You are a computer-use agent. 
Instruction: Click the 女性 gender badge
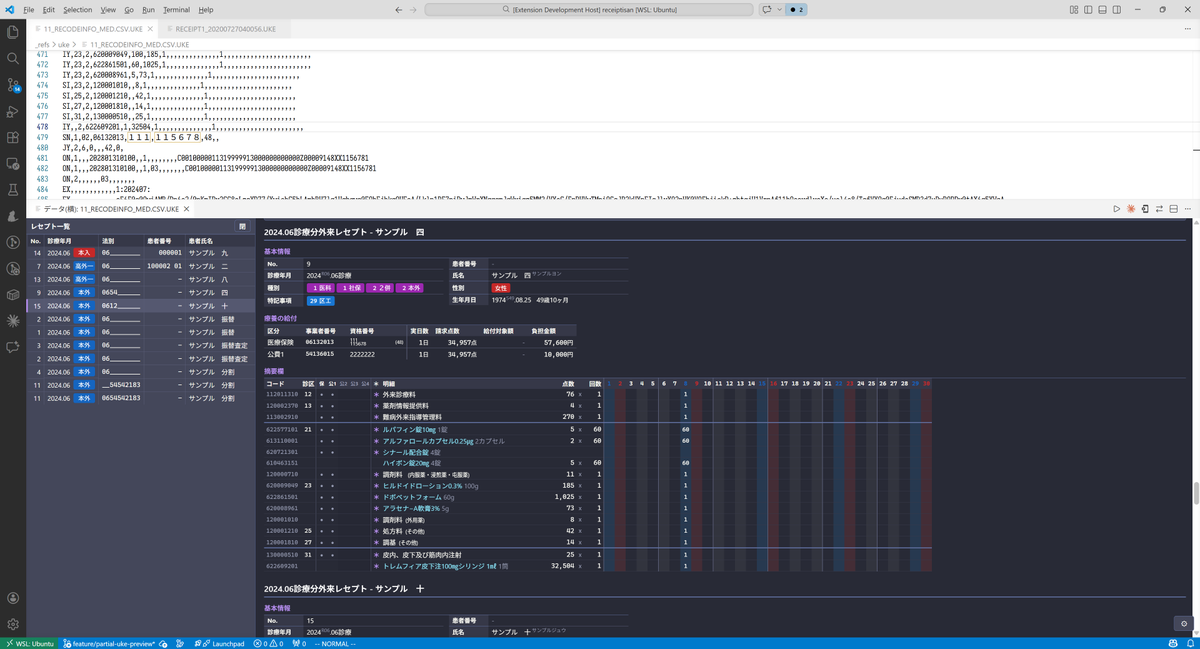(499, 288)
